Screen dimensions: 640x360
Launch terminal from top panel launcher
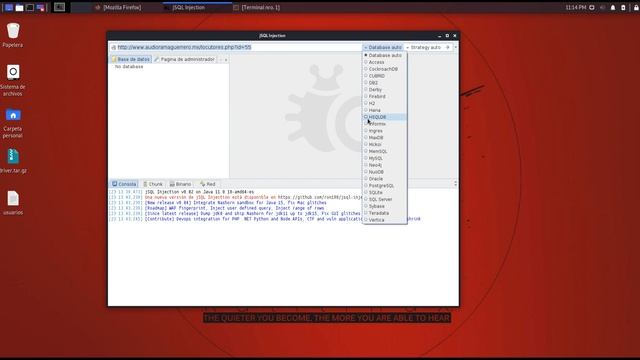(30, 7)
